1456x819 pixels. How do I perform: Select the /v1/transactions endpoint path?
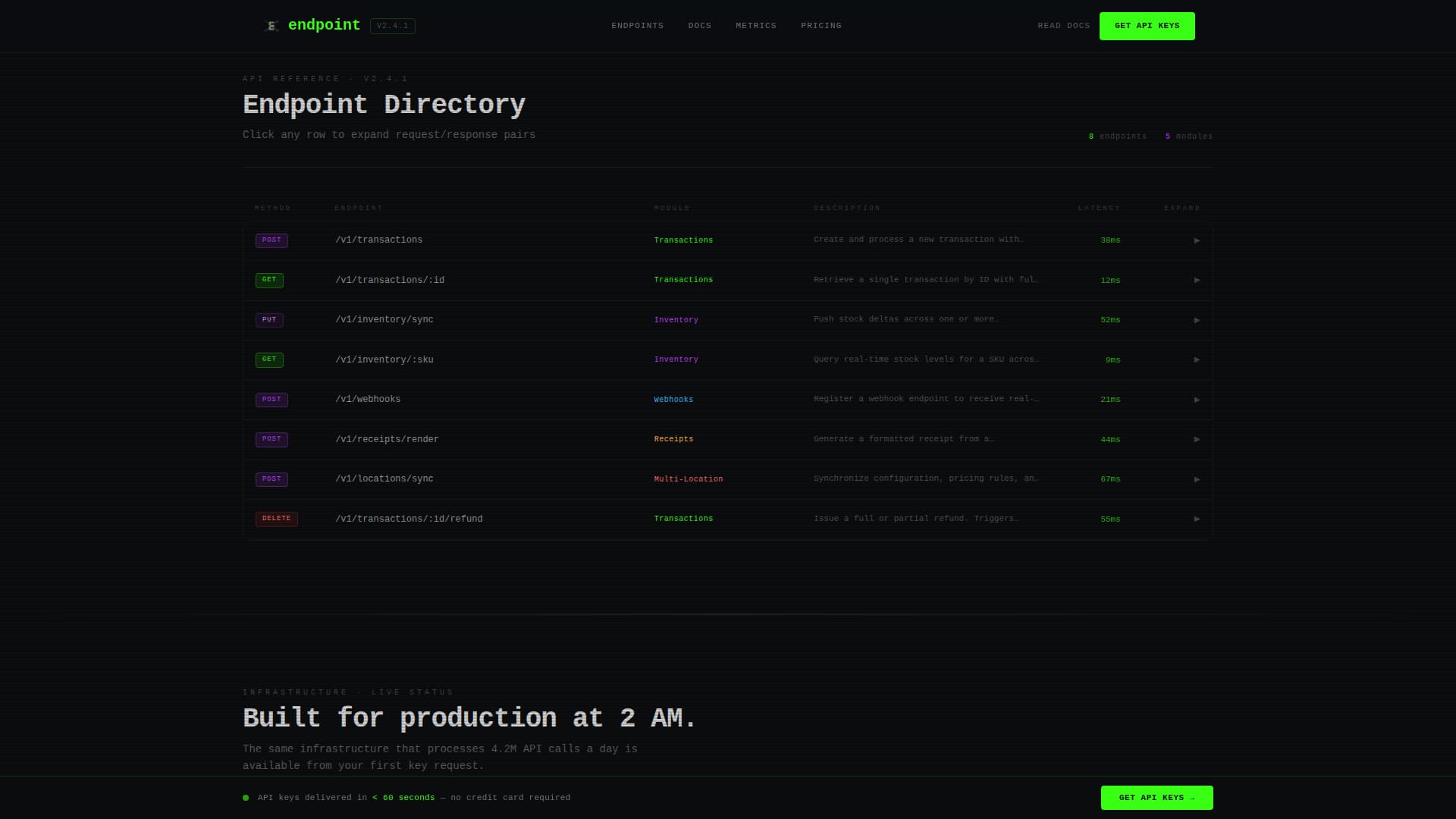click(x=378, y=240)
